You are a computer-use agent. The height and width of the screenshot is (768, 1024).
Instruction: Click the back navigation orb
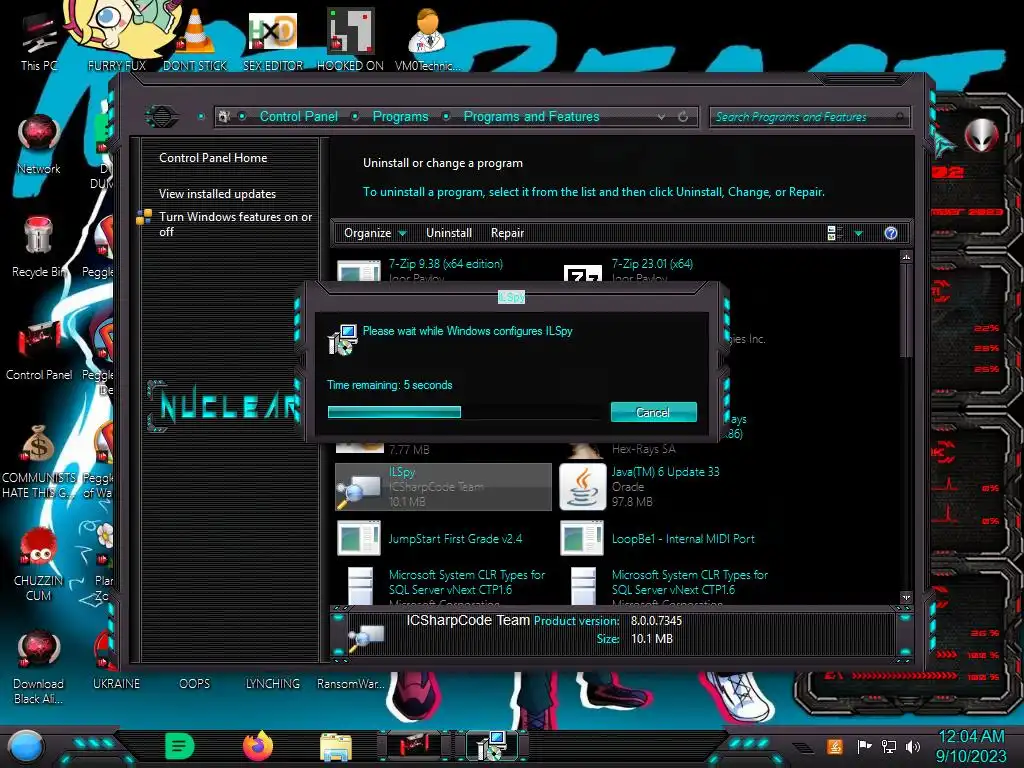click(x=162, y=117)
